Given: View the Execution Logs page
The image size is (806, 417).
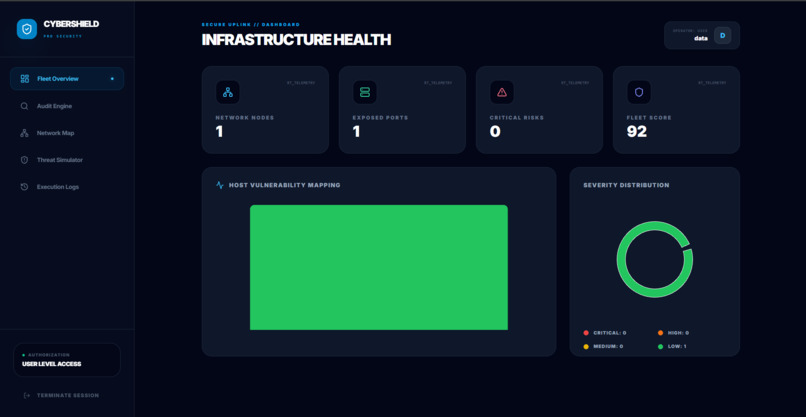Looking at the screenshot, I should (67, 187).
